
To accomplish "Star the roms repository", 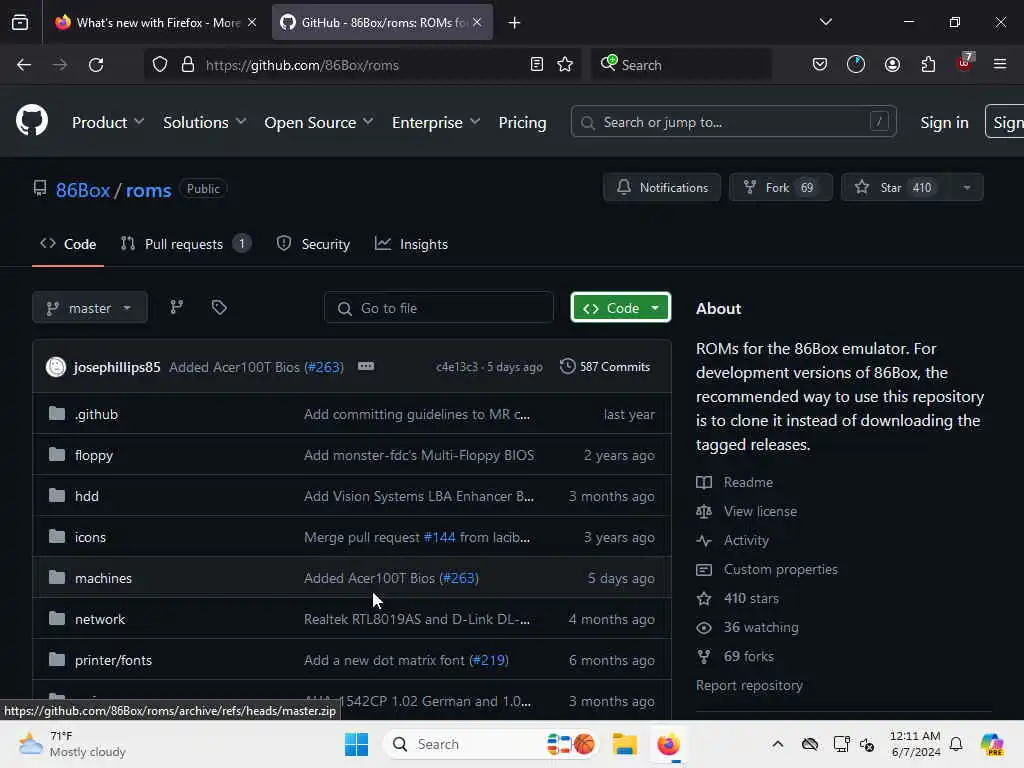I will click(x=896, y=187).
